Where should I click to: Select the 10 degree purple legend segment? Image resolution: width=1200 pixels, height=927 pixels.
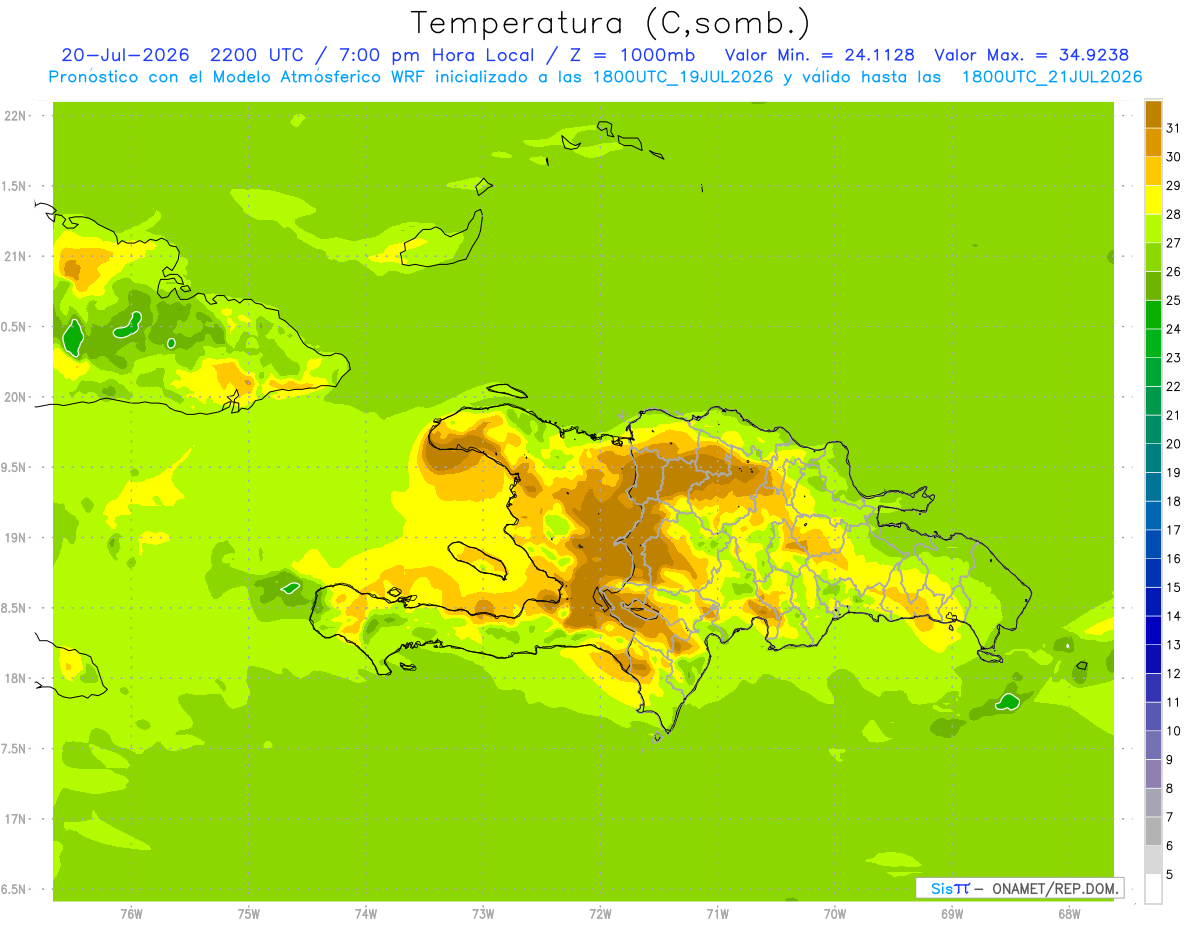pos(1153,717)
